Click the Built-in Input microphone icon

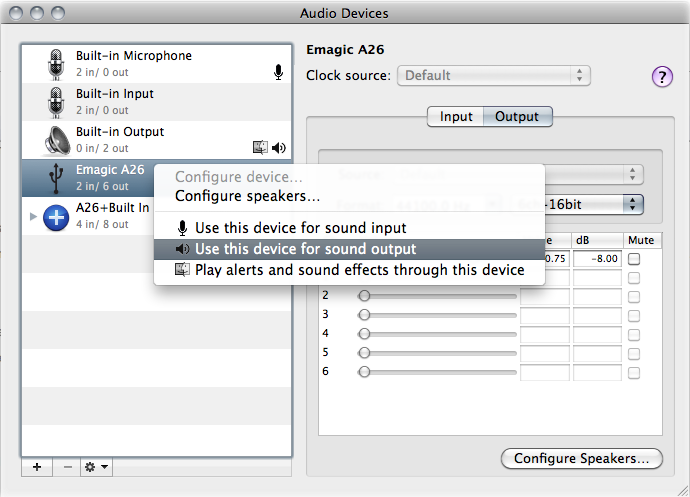click(x=56, y=102)
